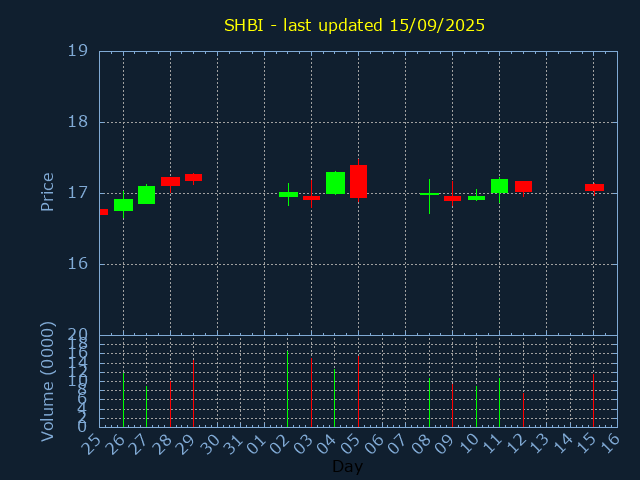
Task: Click the day 06 x-axis label
Action: 373,444
